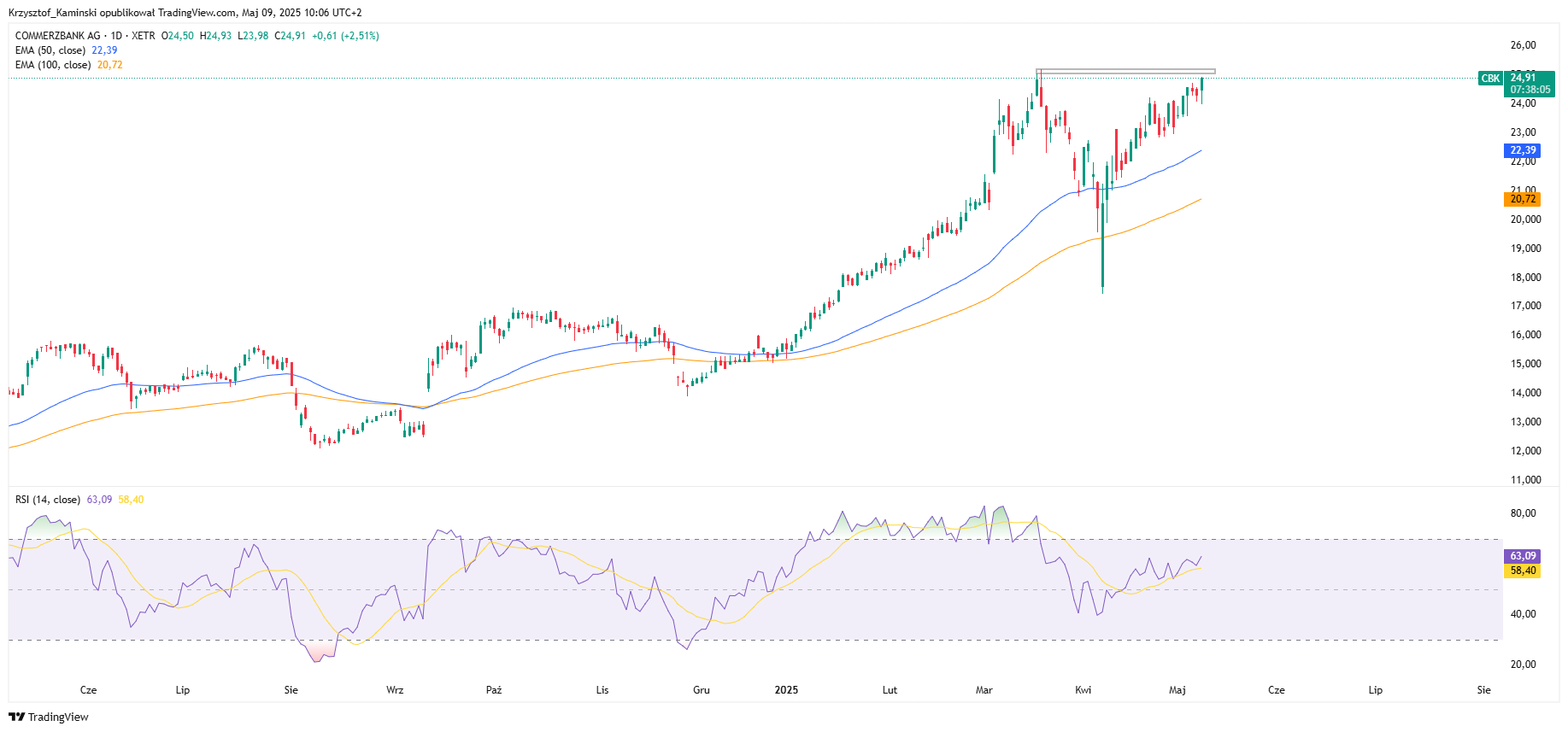The height and width of the screenshot is (732, 1568).
Task: Click the EMA (50, close) indicator legend
Action: click(x=66, y=50)
